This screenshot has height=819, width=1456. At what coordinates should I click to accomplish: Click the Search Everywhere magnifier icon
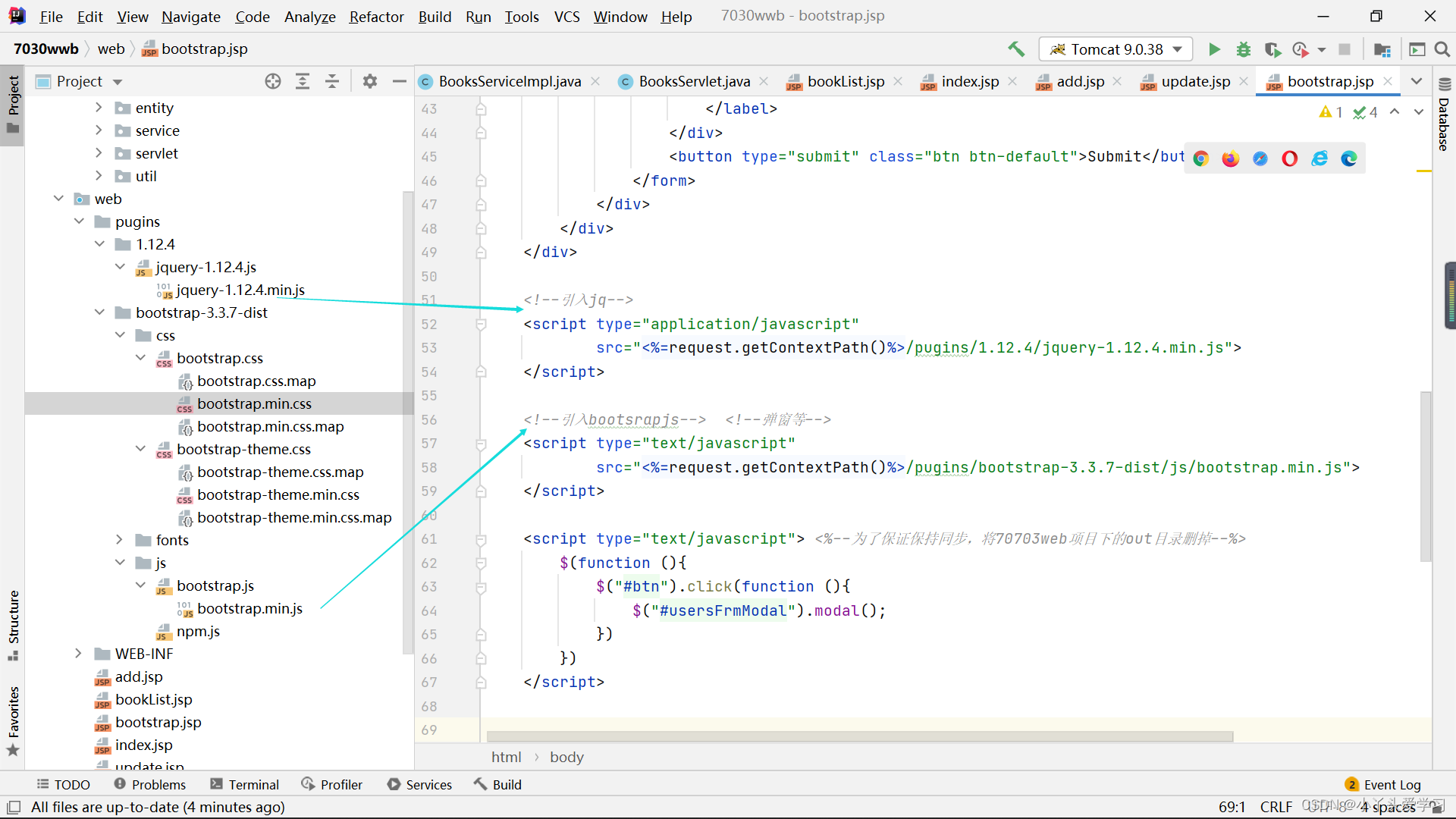[1442, 49]
